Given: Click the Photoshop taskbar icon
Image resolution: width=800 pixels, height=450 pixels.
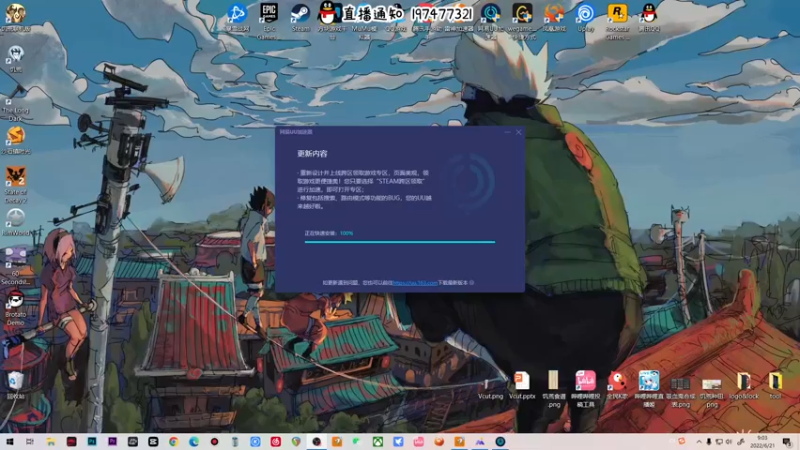Looking at the screenshot, I should pos(92,441).
